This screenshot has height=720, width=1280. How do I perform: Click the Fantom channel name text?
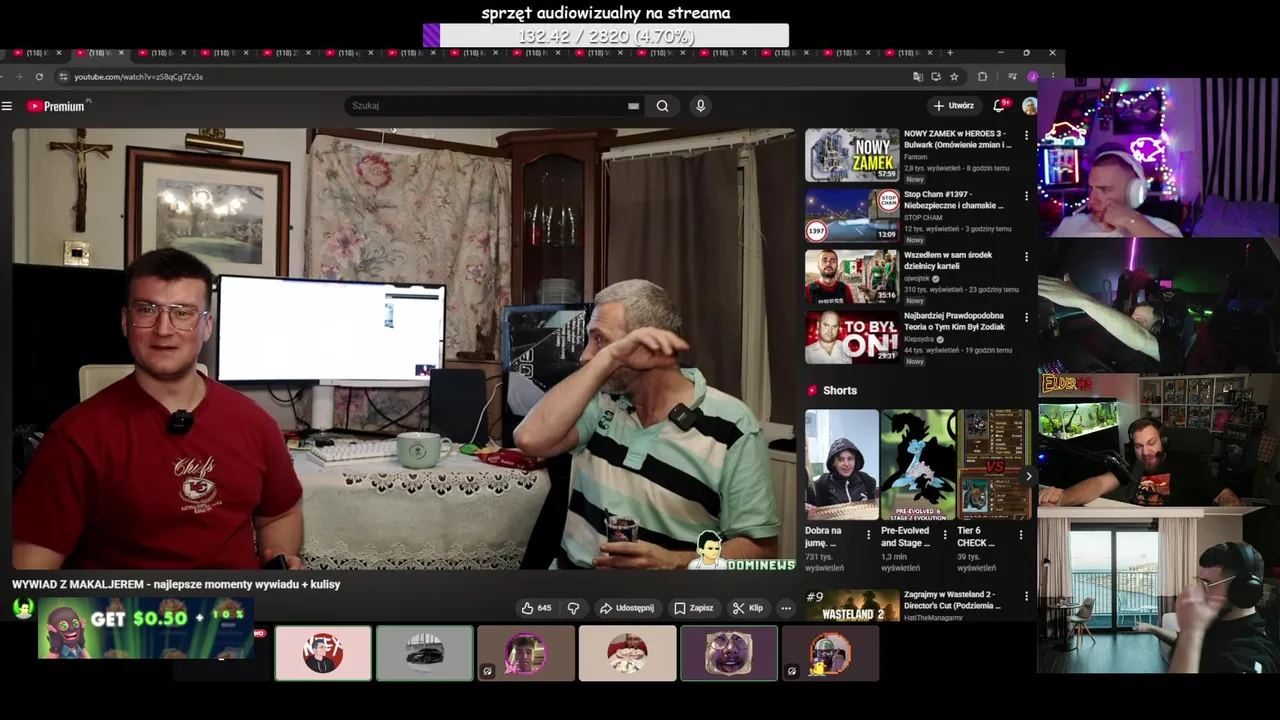coord(915,157)
